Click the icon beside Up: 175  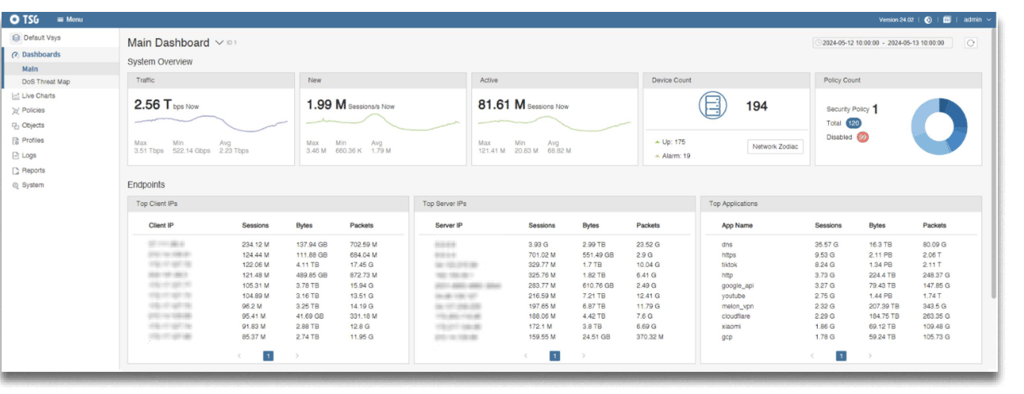(657, 142)
